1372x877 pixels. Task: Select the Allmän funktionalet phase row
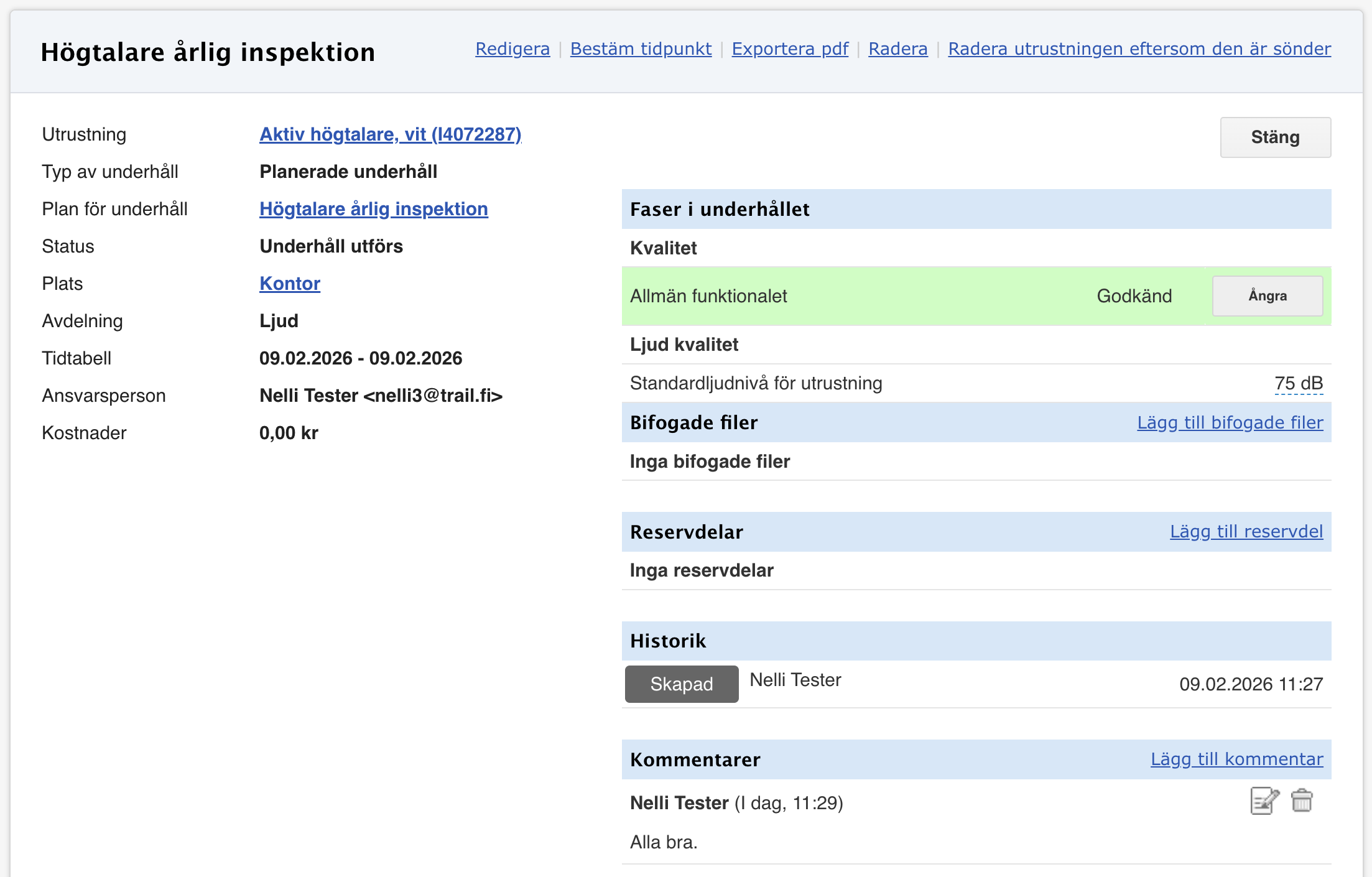[x=708, y=296]
